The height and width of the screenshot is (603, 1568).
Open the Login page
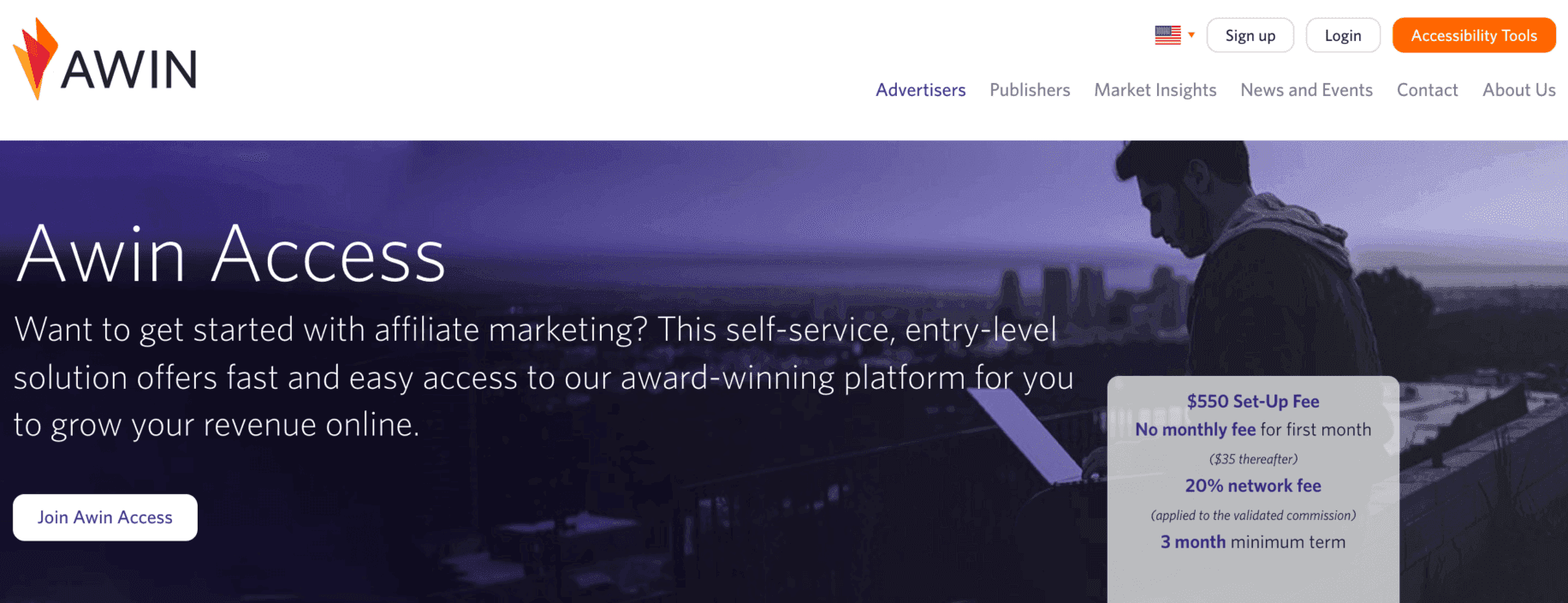[1342, 35]
